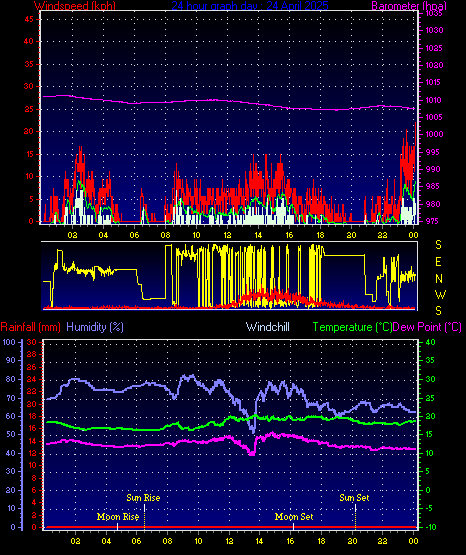
Task: Click the 08 hour label under lower graph
Action: pyautogui.click(x=167, y=541)
